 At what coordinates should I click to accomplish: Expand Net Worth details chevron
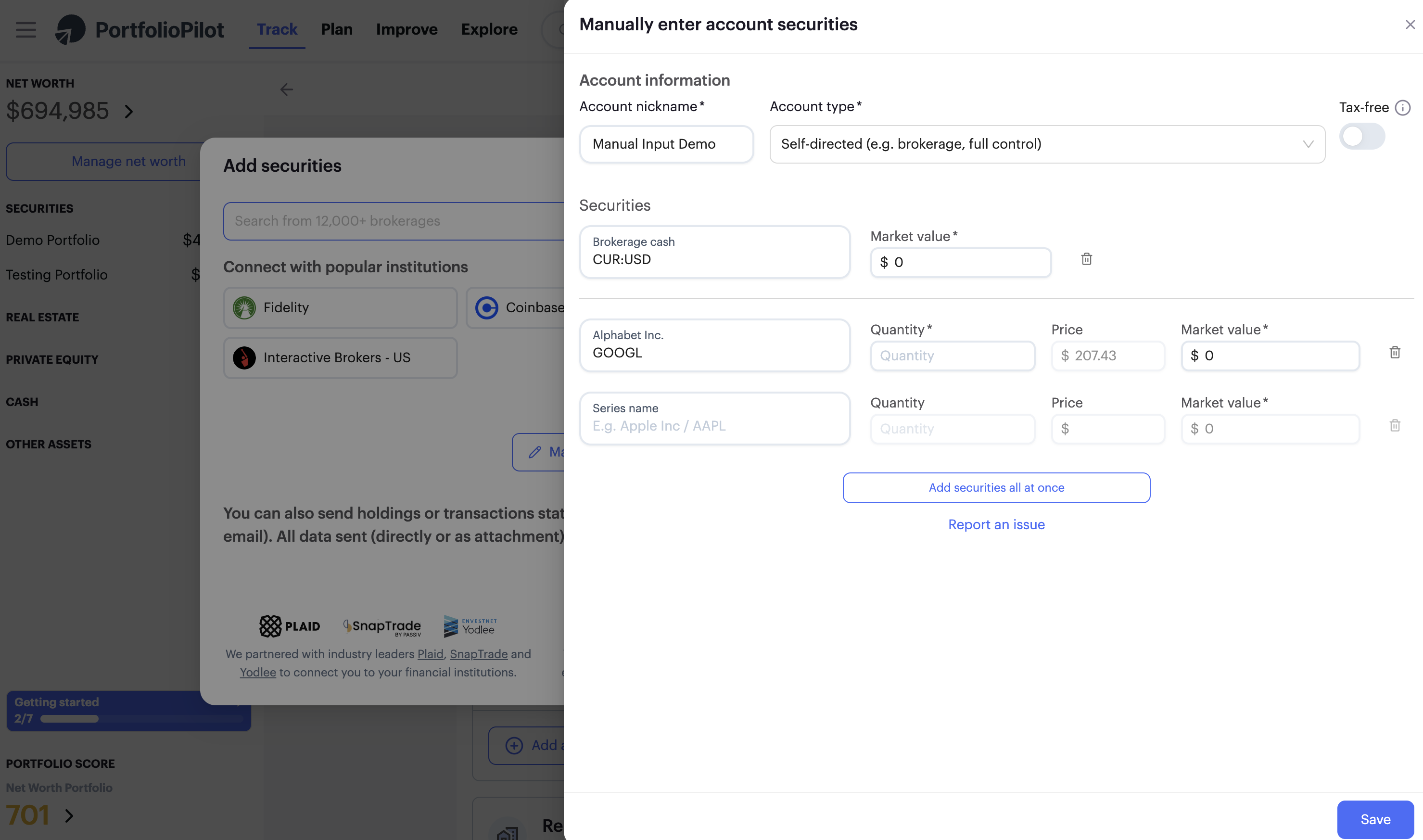click(x=129, y=112)
